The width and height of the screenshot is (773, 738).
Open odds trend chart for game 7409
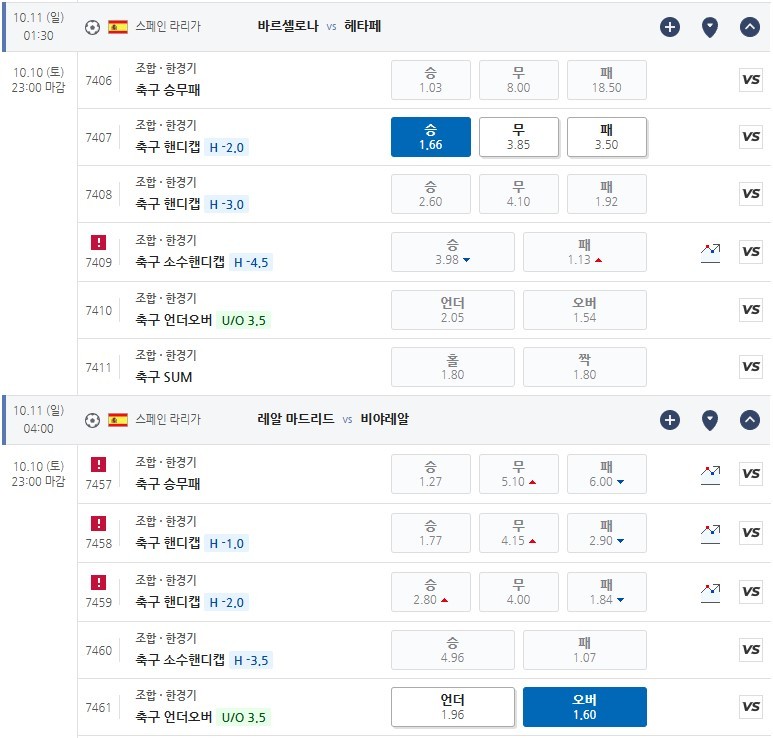(710, 252)
